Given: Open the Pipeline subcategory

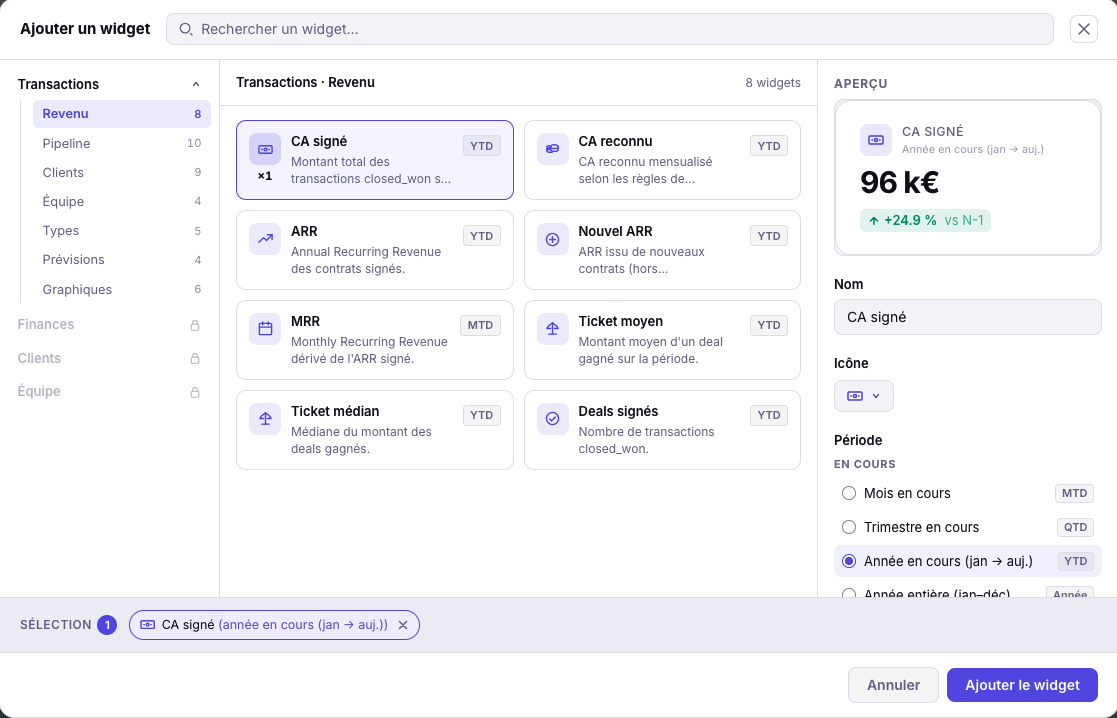Looking at the screenshot, I should (66, 144).
